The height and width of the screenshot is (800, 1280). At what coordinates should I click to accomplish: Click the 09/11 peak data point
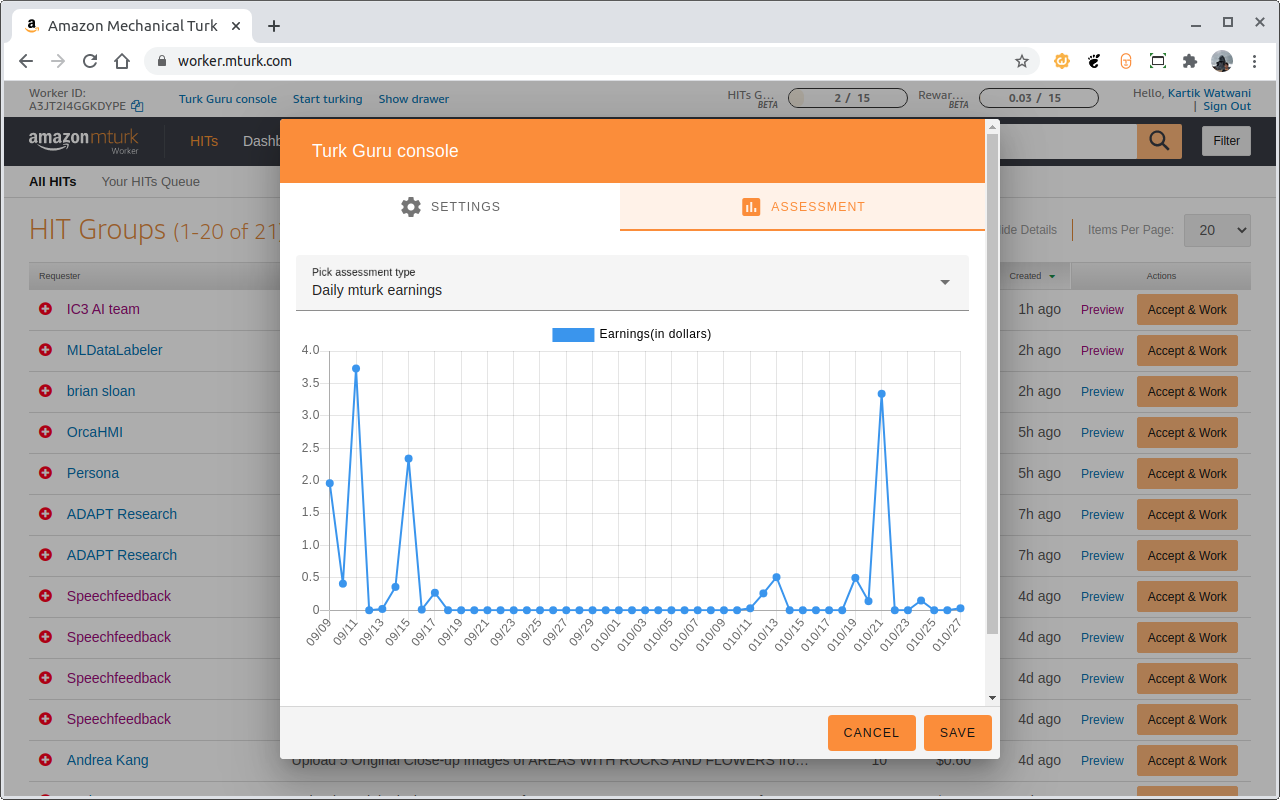(356, 368)
